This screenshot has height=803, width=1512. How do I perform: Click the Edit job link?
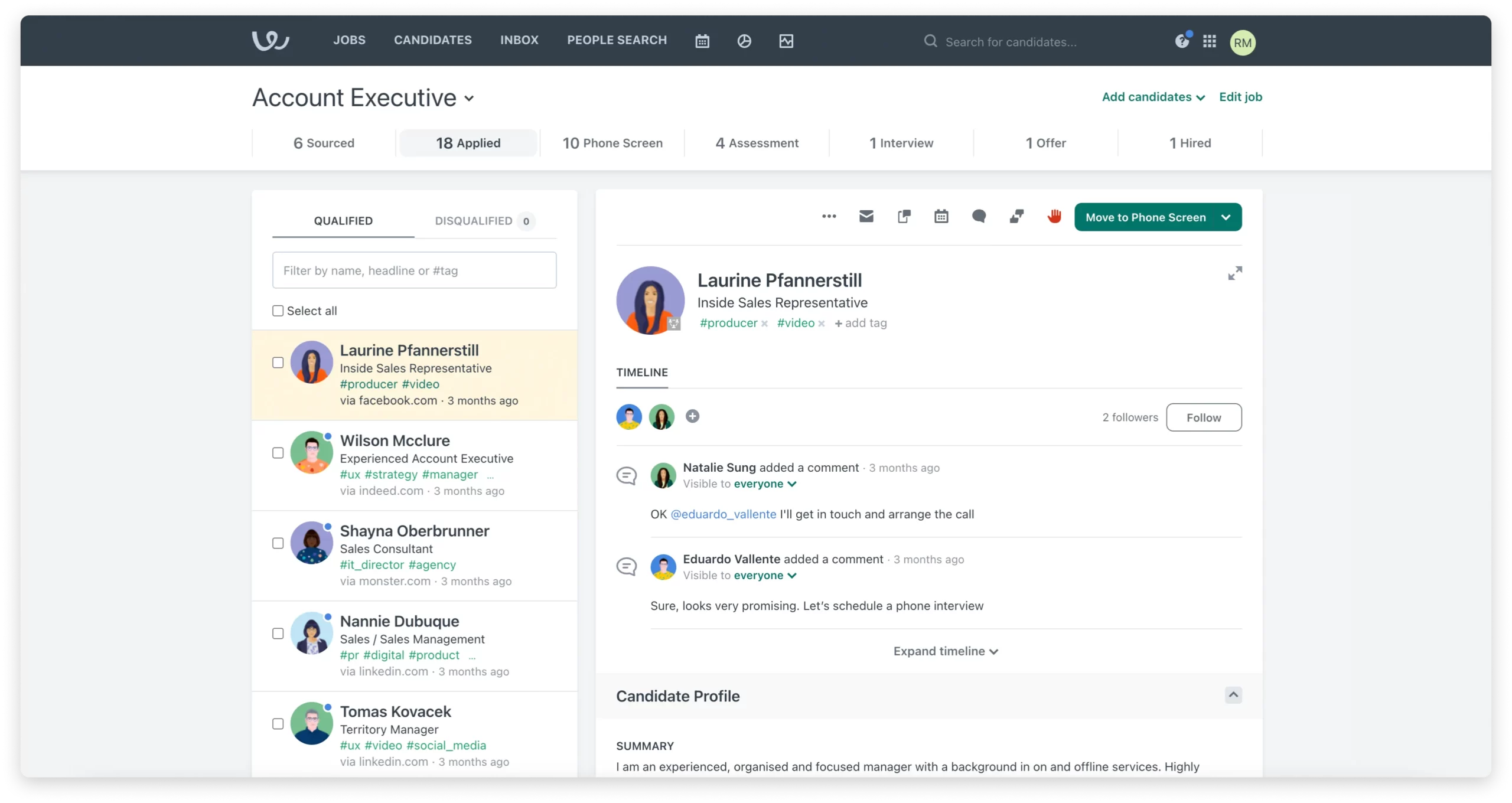point(1240,97)
